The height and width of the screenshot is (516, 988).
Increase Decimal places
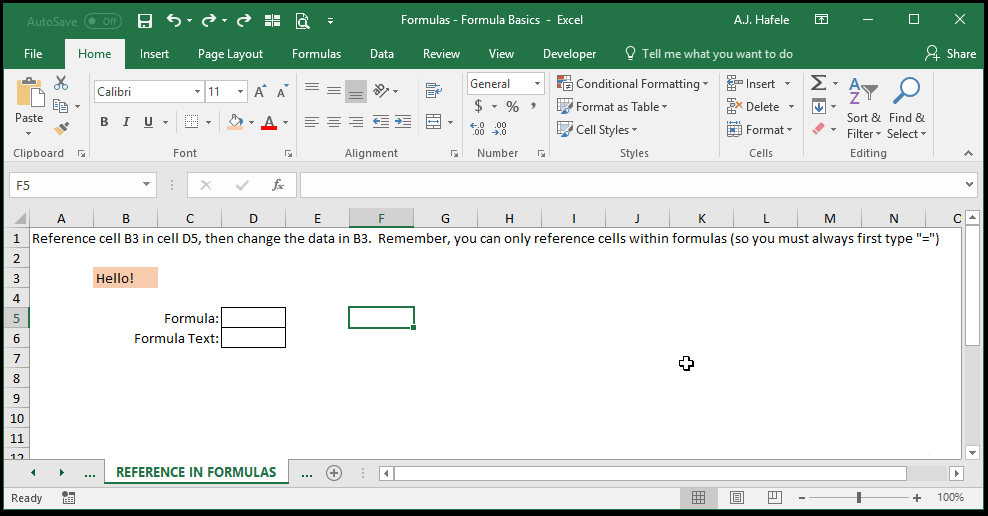(x=478, y=129)
